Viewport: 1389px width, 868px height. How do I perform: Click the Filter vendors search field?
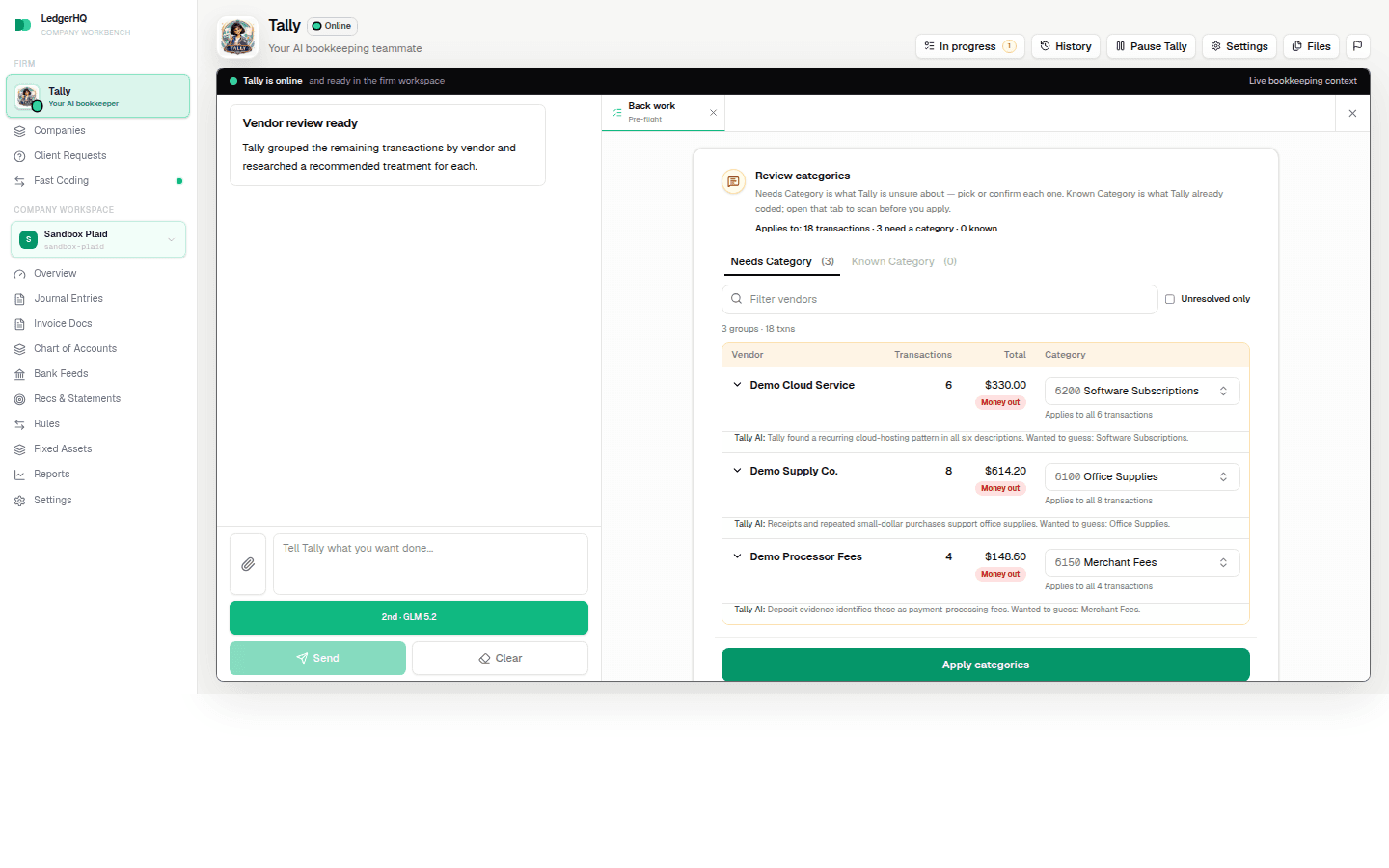pyautogui.click(x=940, y=299)
